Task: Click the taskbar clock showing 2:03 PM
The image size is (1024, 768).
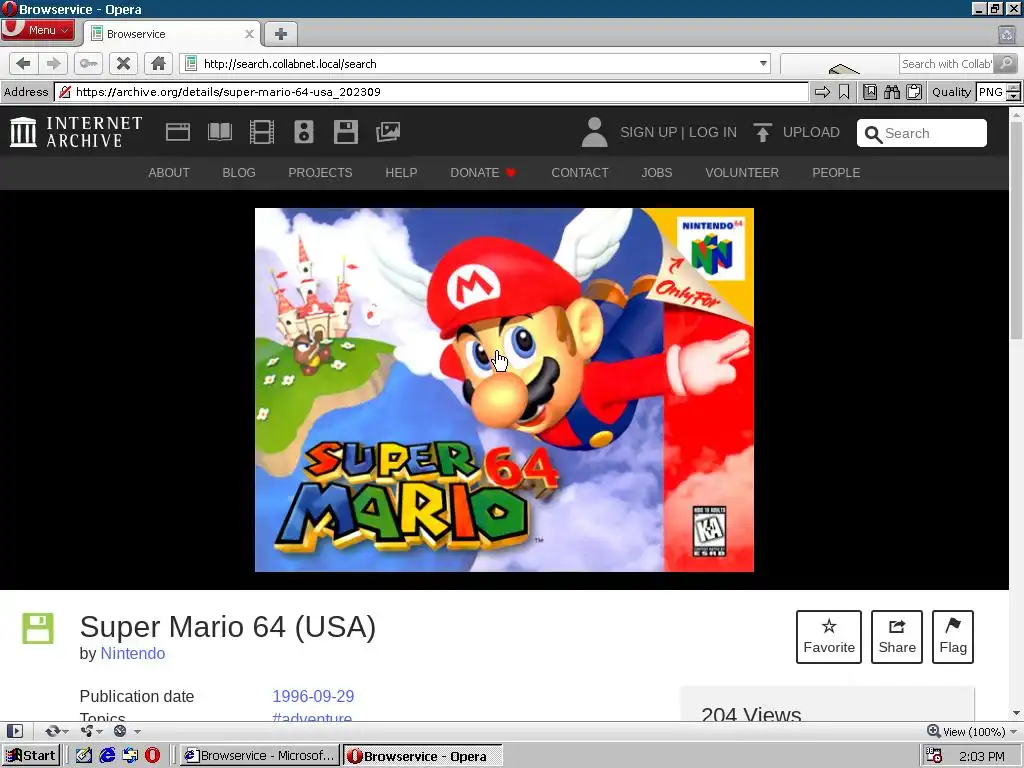Action: (x=982, y=756)
